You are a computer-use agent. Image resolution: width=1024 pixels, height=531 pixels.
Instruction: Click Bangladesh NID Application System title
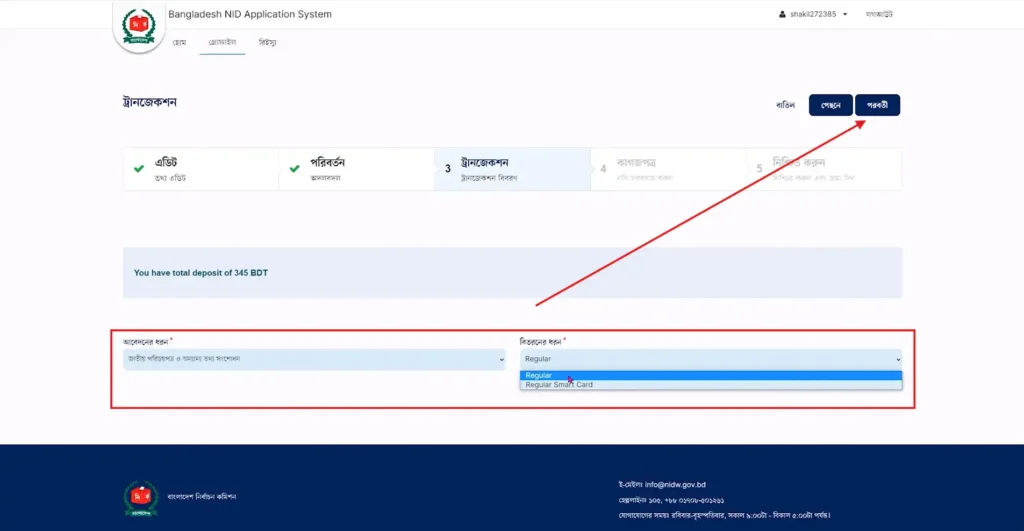250,14
